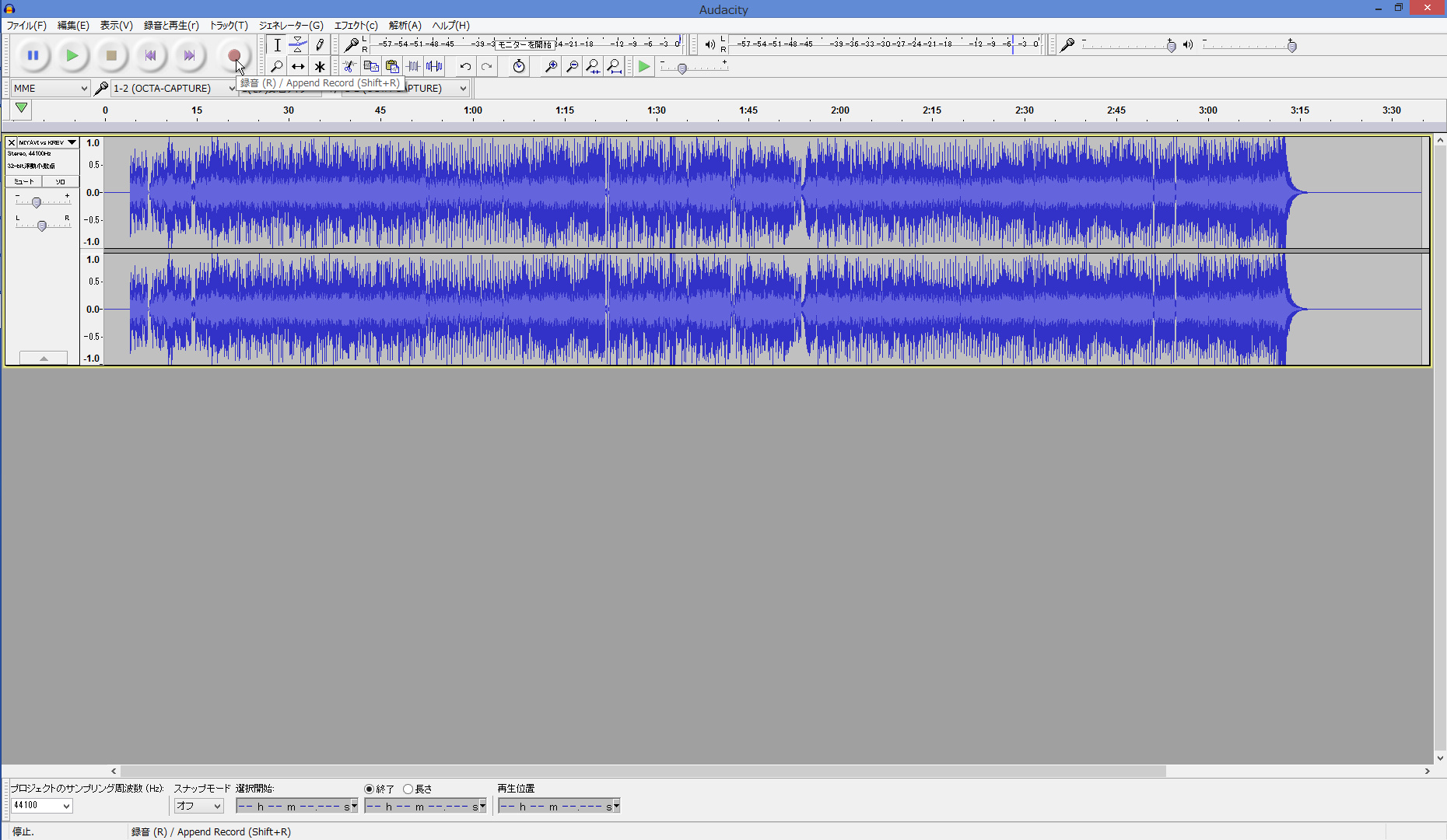Click the track pan L-R slider handle
Screen dimensions: 1447x840
(x=42, y=226)
